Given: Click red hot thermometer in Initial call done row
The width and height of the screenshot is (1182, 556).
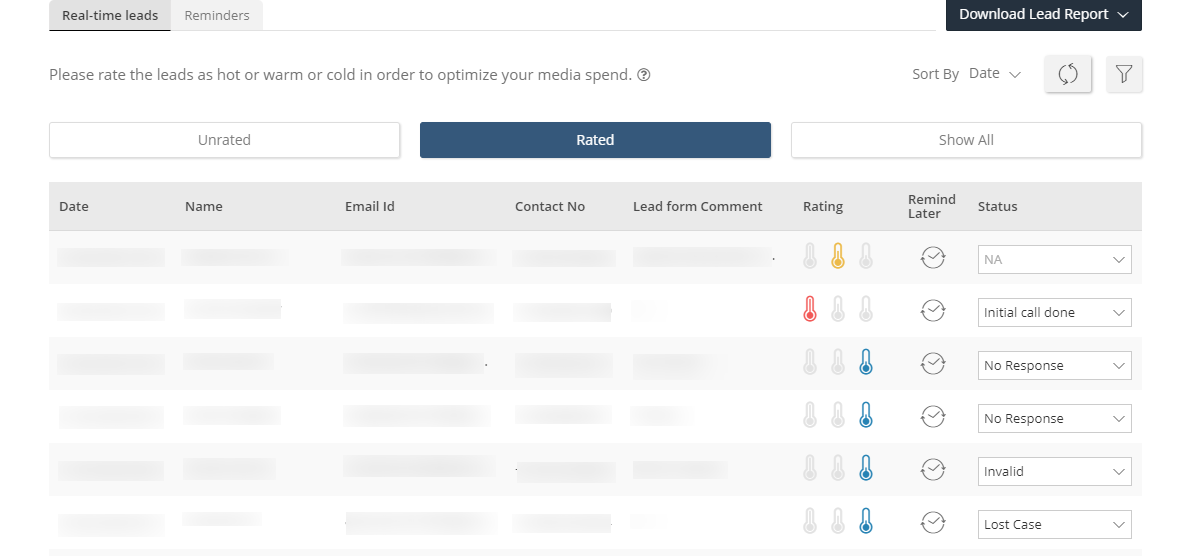Looking at the screenshot, I should (x=810, y=309).
